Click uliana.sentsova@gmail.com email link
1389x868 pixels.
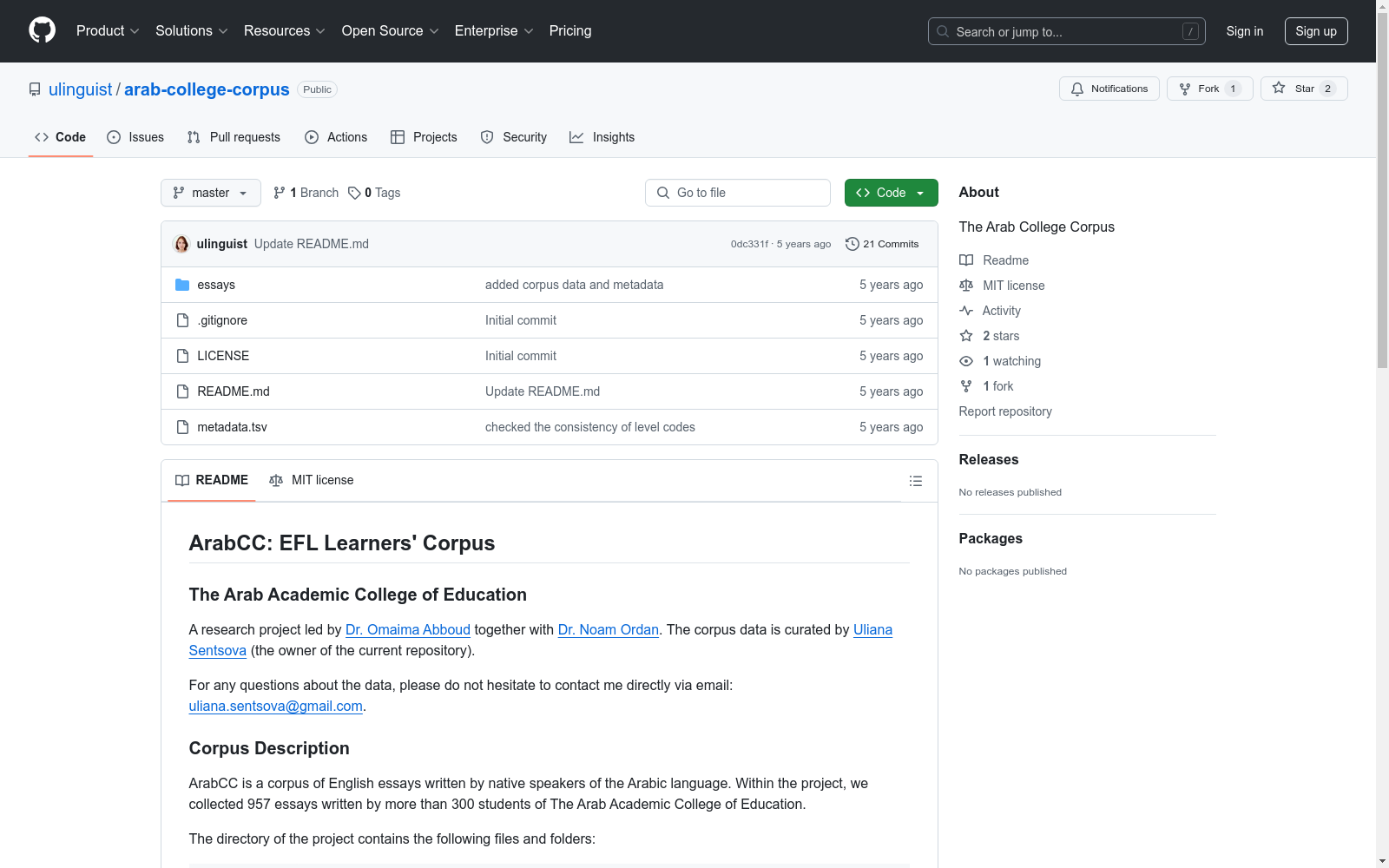click(276, 706)
